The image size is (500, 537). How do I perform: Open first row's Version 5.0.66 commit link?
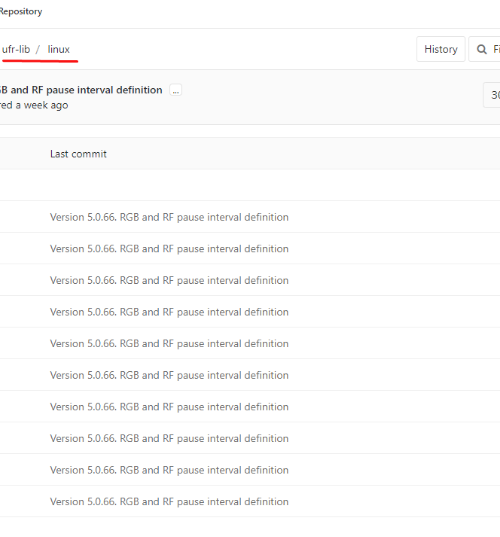point(169,217)
